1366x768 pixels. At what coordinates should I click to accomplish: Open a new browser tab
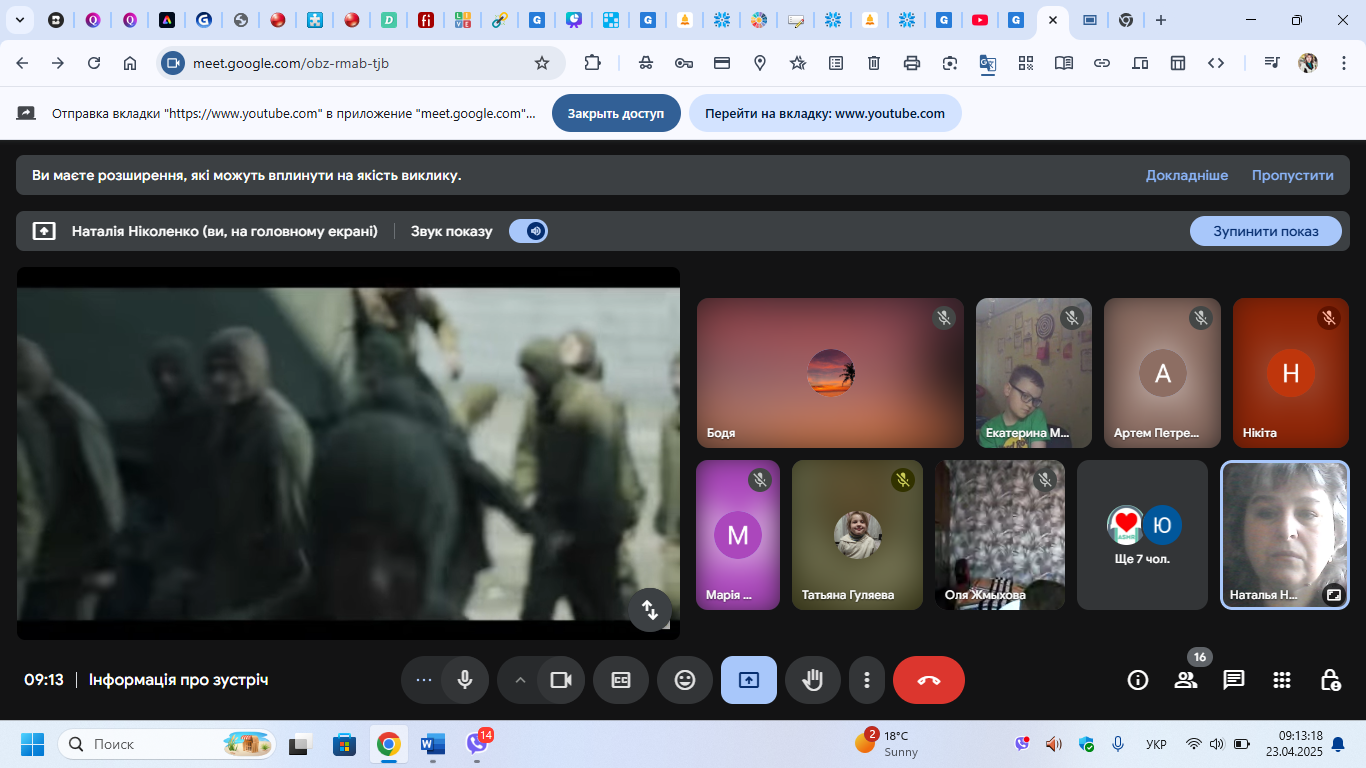(1160, 20)
